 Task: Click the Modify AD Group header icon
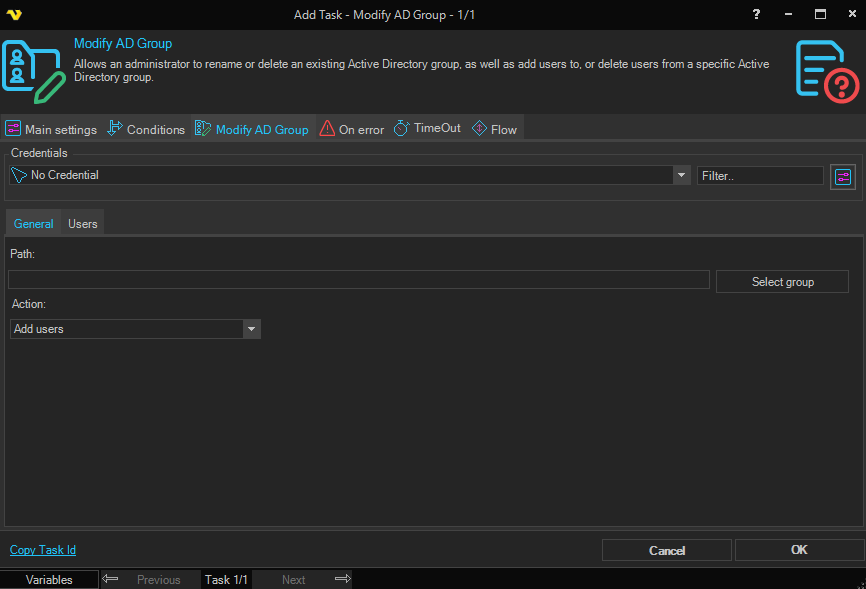tap(34, 70)
